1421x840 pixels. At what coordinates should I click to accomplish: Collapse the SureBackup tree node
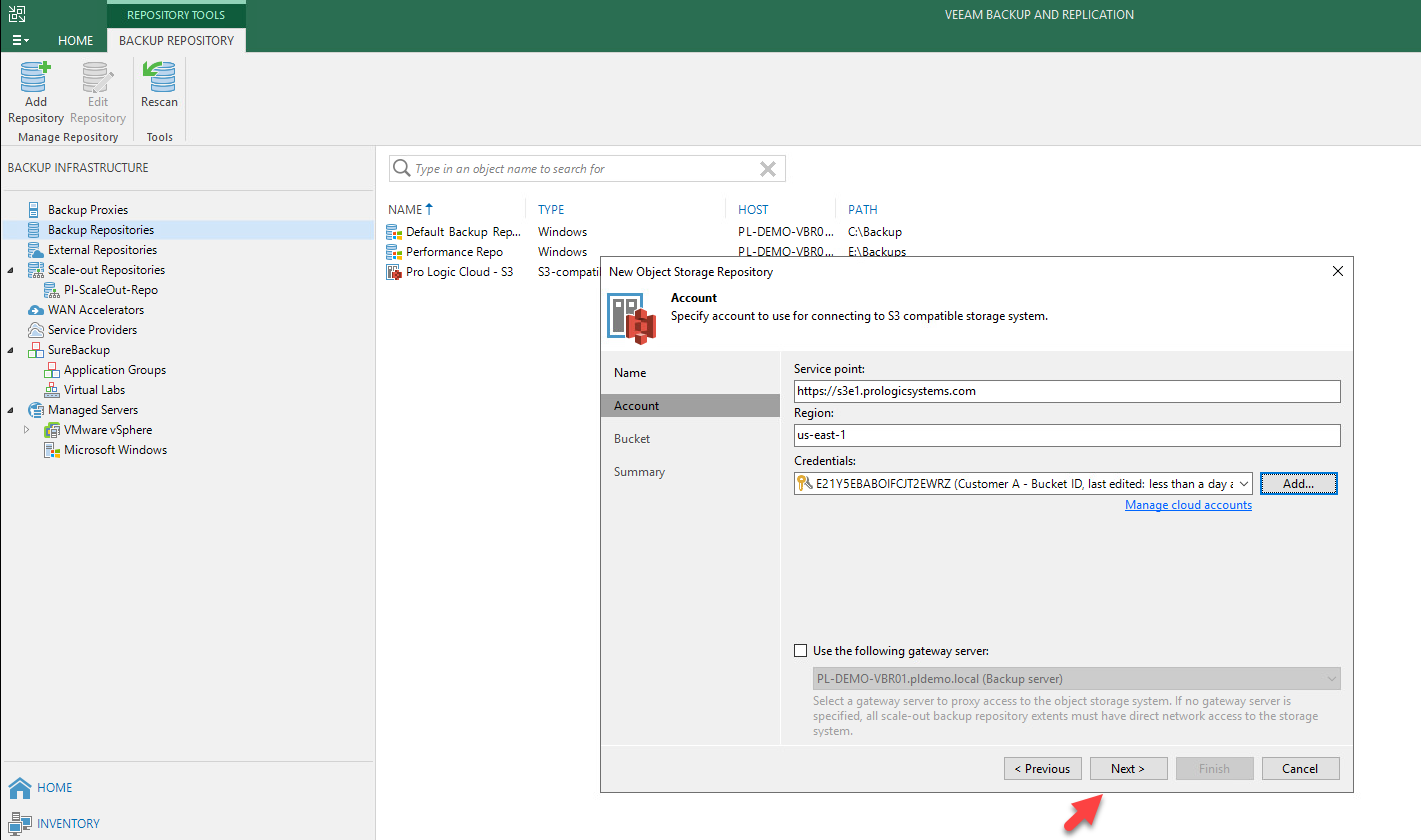(11, 350)
